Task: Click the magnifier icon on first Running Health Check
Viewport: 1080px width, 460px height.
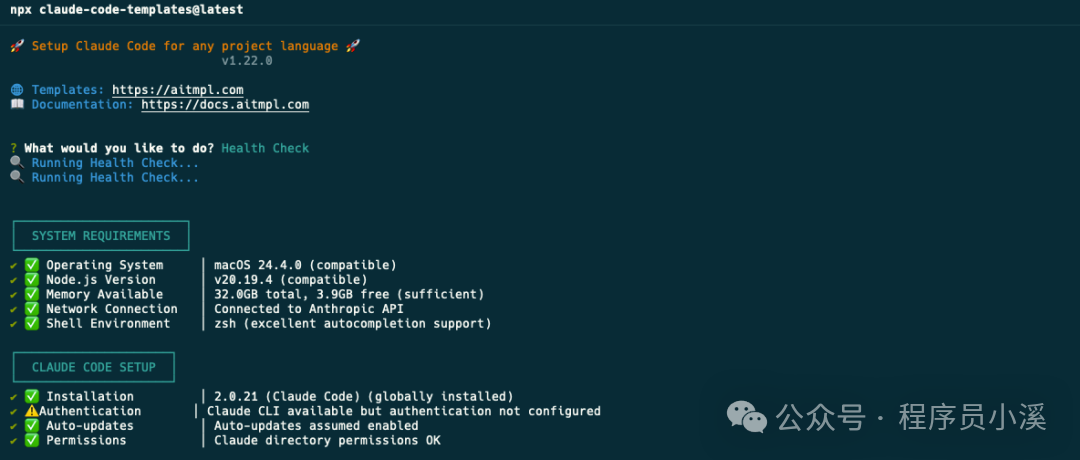Action: [x=17, y=163]
